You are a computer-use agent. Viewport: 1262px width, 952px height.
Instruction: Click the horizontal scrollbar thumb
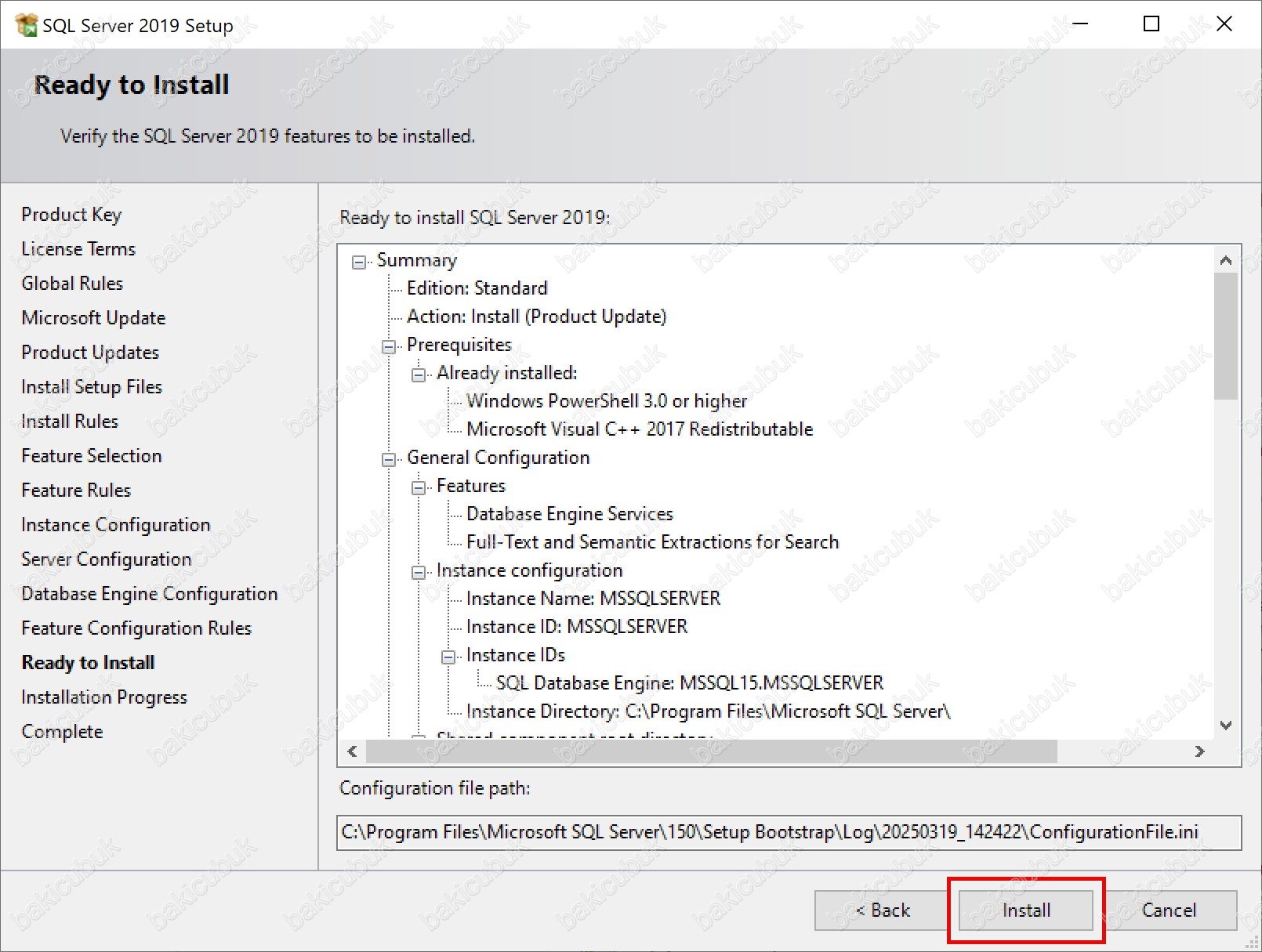(712, 751)
